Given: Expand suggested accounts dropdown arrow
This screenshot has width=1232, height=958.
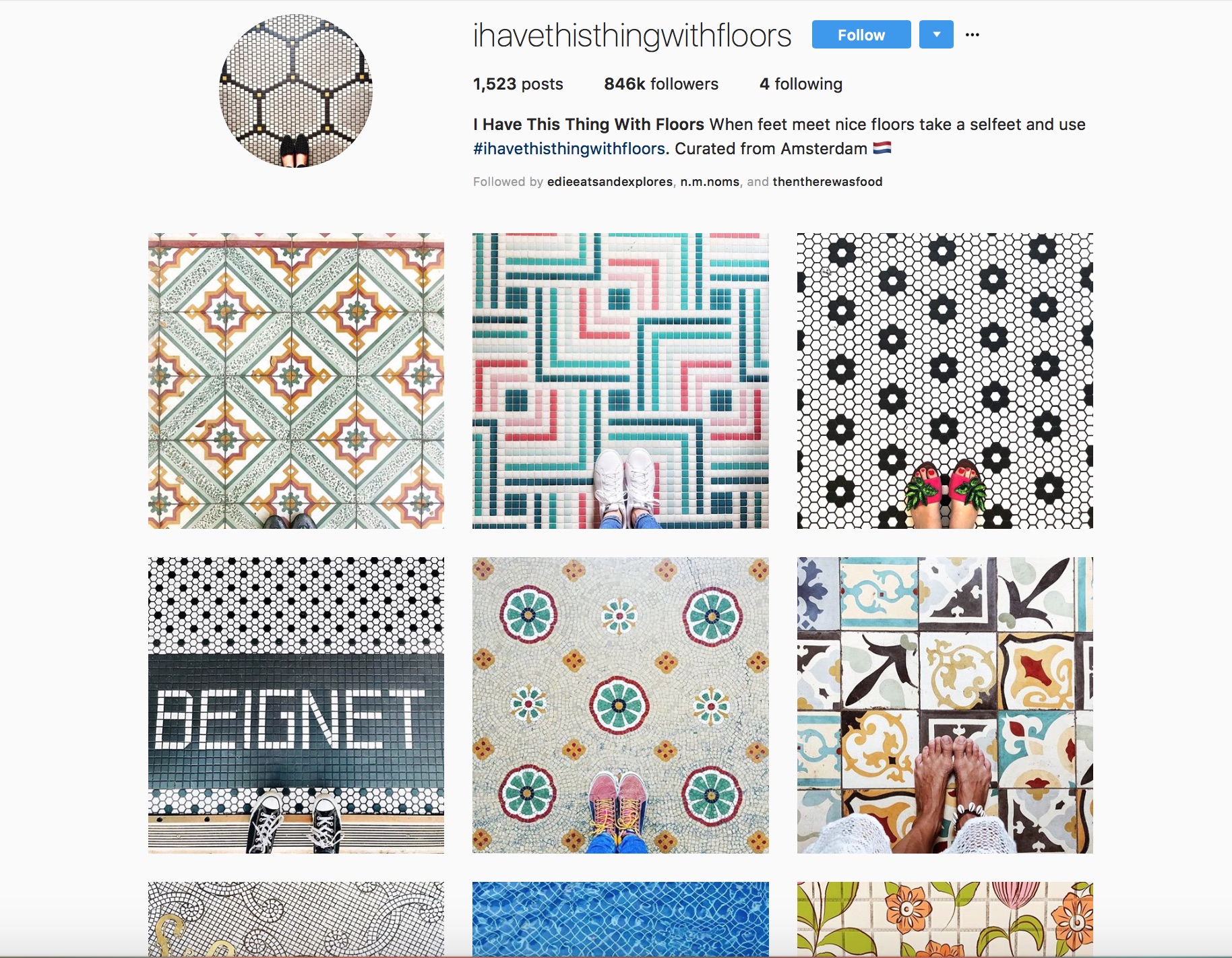Looking at the screenshot, I should 936,34.
